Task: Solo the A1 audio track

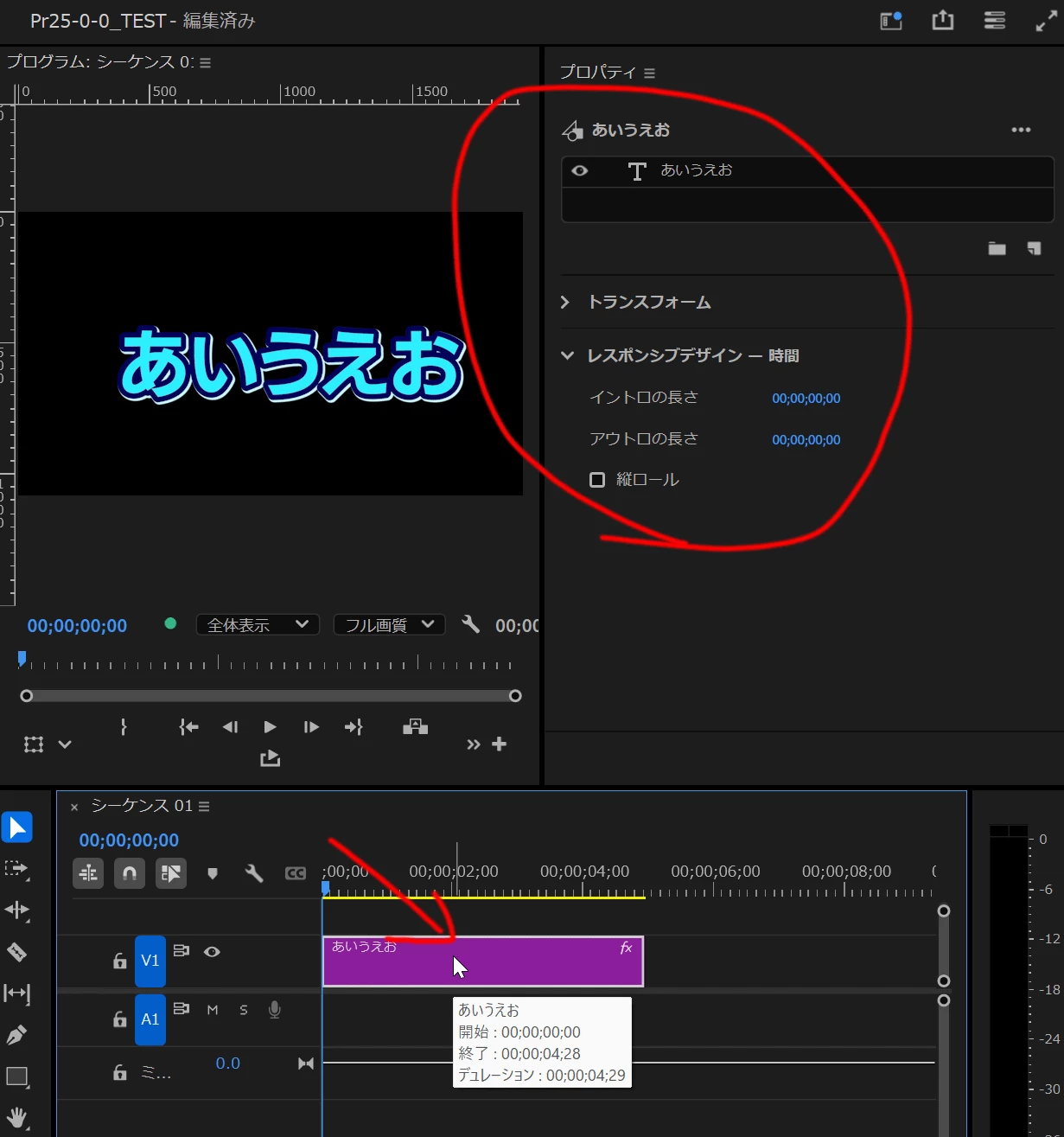Action: 244,1009
